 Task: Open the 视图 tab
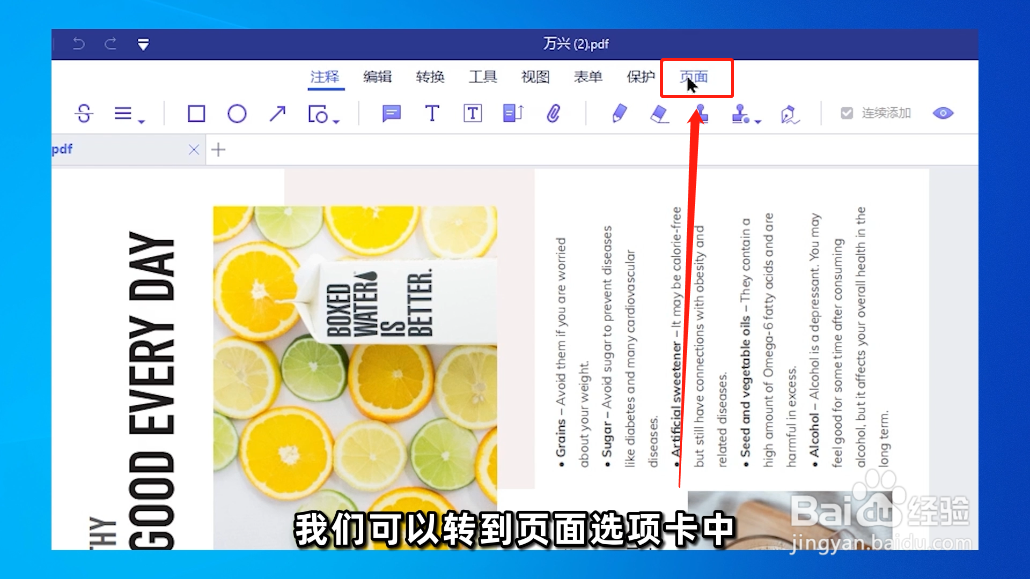(536, 76)
